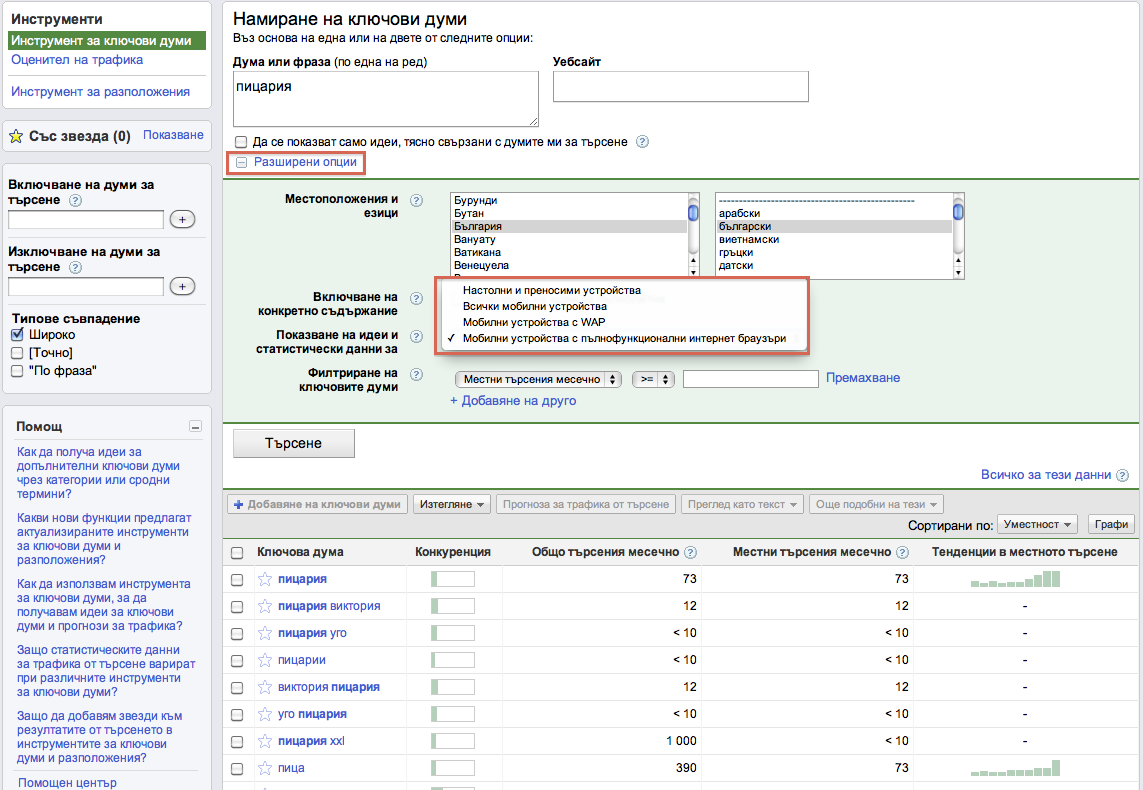
Task: Star the keyword пица
Action: (x=265, y=767)
